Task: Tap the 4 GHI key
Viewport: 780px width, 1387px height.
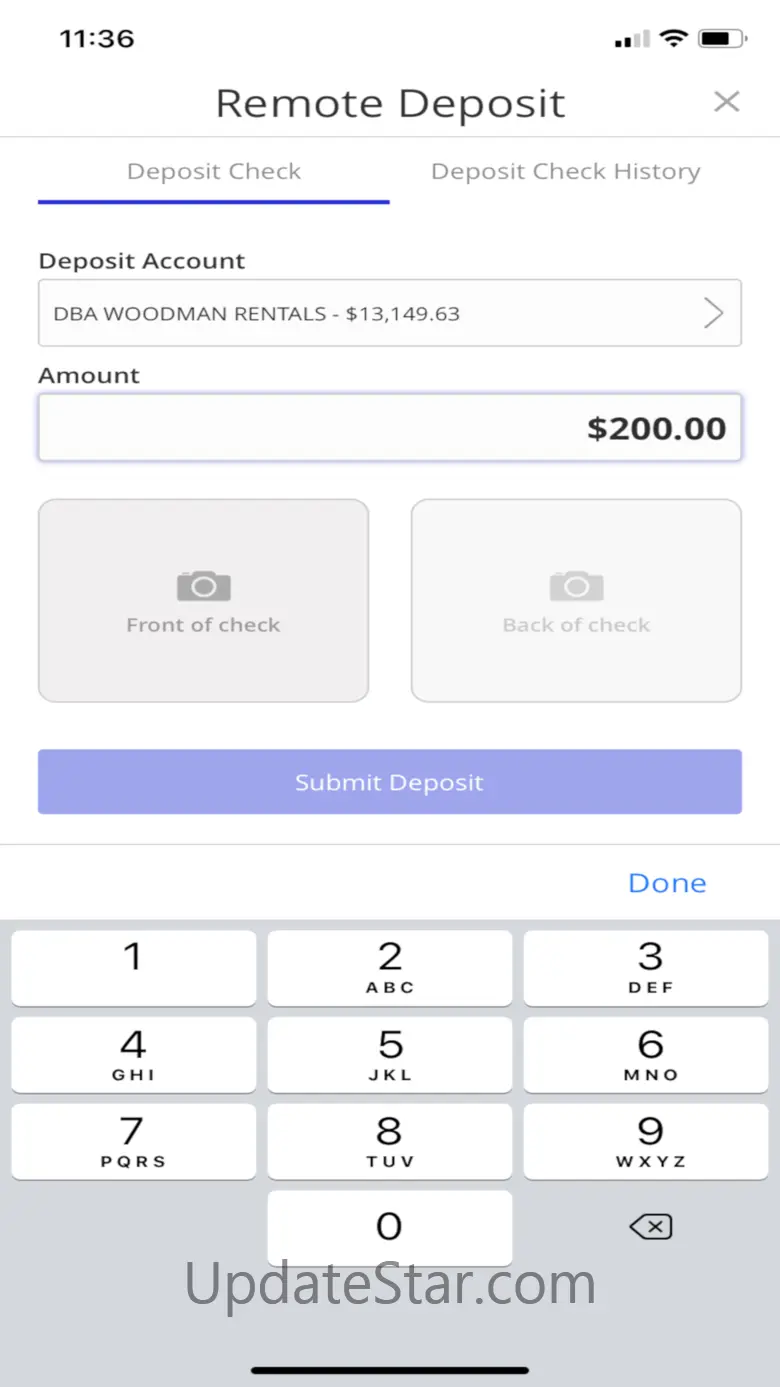Action: [x=133, y=1055]
